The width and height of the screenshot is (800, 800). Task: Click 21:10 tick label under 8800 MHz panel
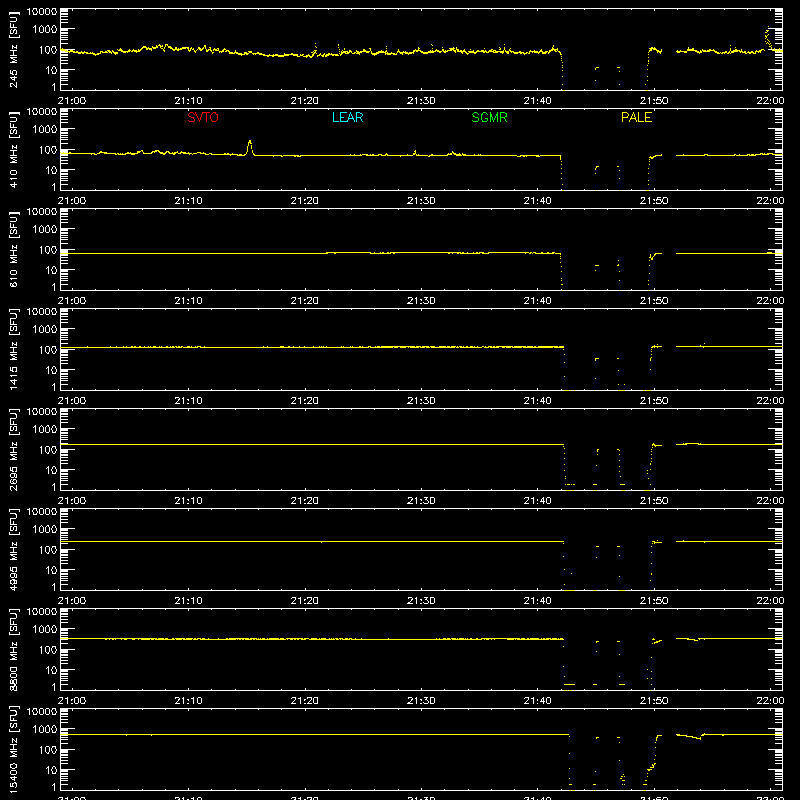coord(188,701)
